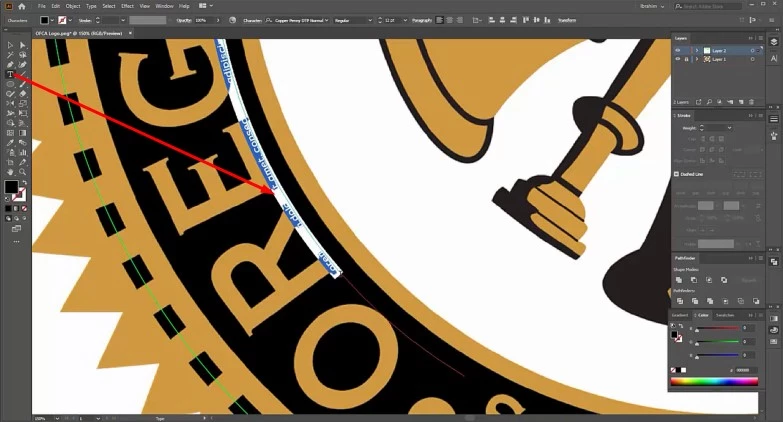Hide Layer 1 with eye icon
Screen dimensions: 783x422
coord(678,59)
